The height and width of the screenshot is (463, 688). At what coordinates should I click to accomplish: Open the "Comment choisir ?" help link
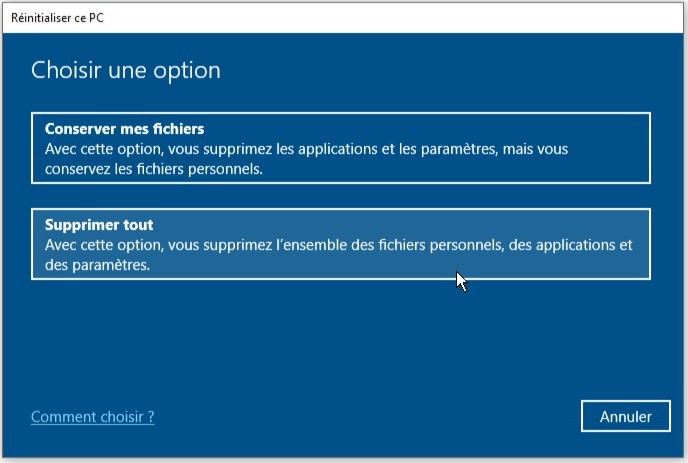[x=93, y=417]
